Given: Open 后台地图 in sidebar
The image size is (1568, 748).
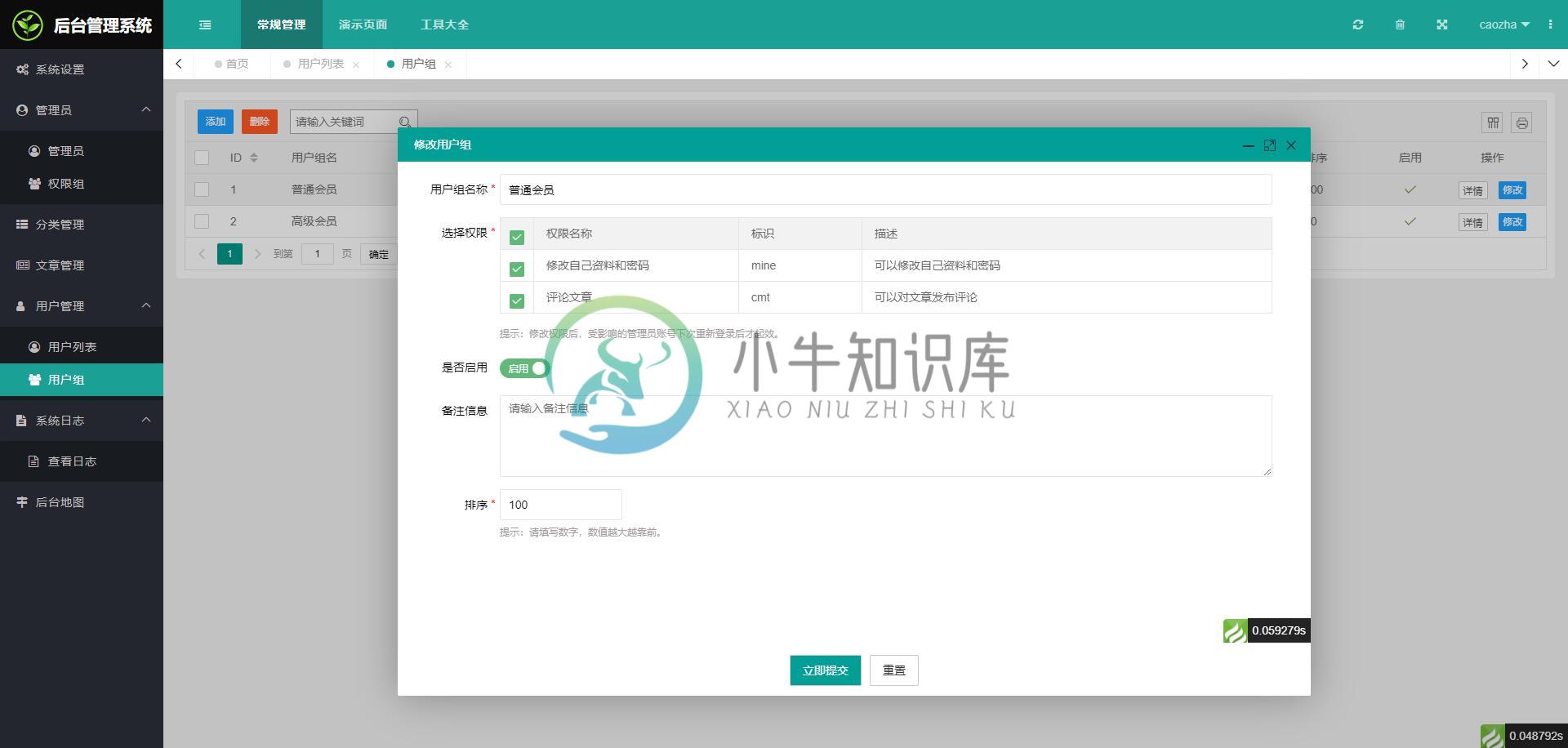Looking at the screenshot, I should [82, 502].
